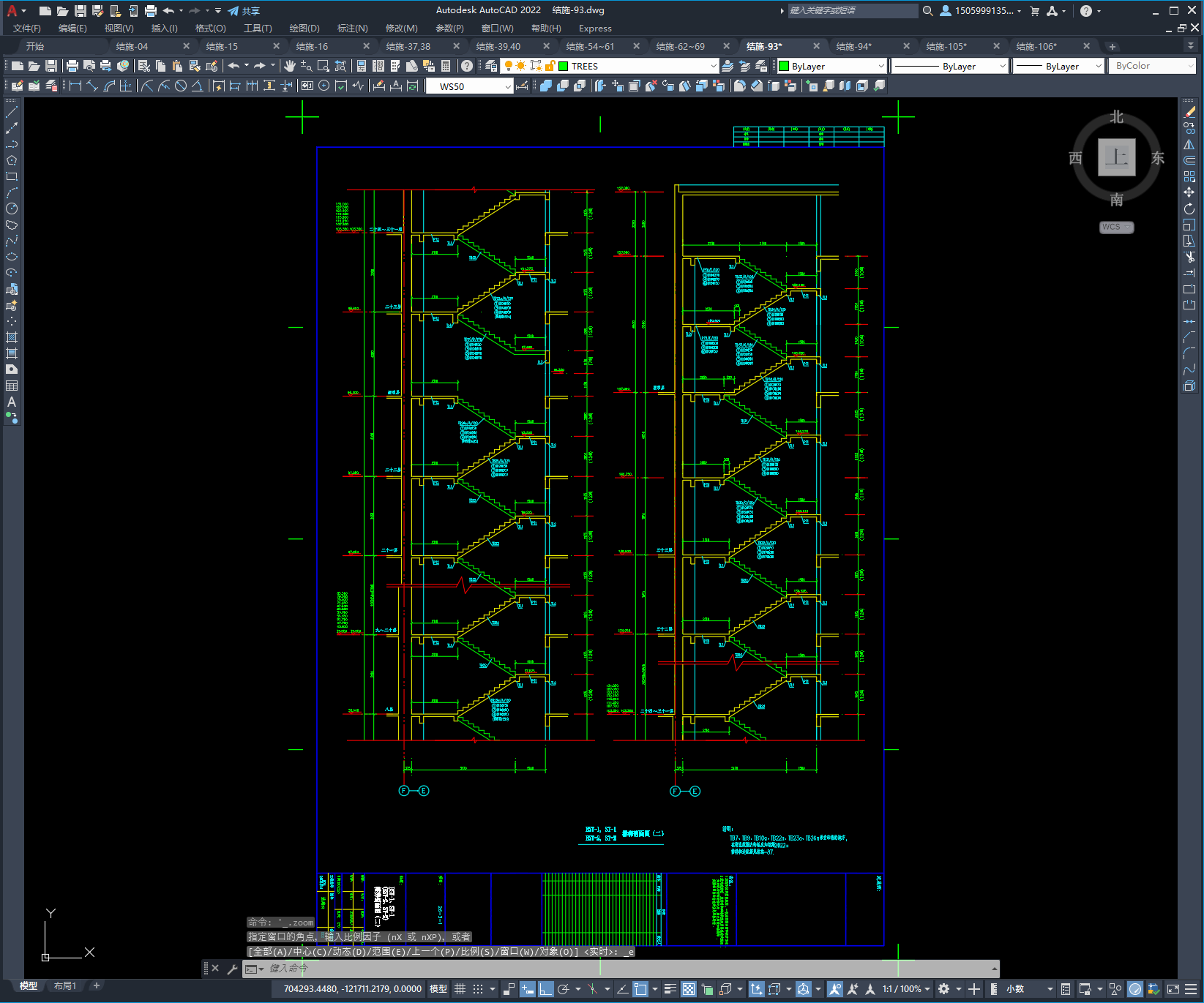Image resolution: width=1204 pixels, height=1003 pixels.
Task: Open the Express menu
Action: point(595,29)
